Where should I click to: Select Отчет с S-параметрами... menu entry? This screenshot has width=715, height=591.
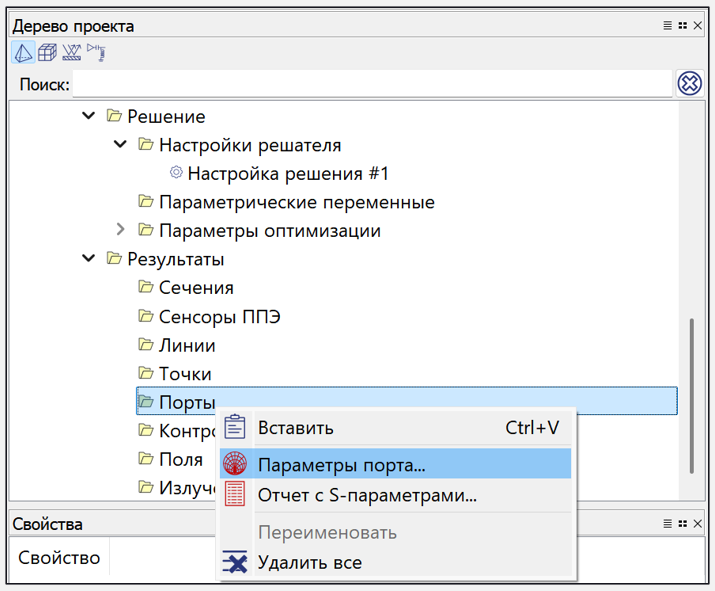click(366, 494)
